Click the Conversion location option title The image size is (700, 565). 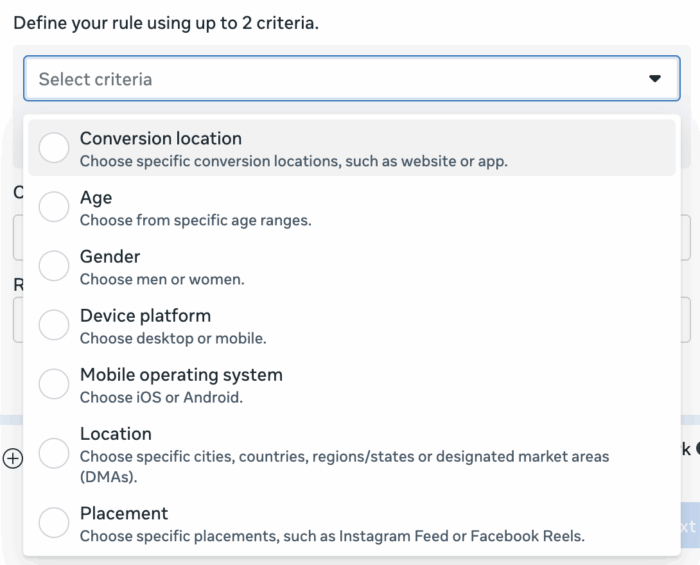(x=160, y=139)
